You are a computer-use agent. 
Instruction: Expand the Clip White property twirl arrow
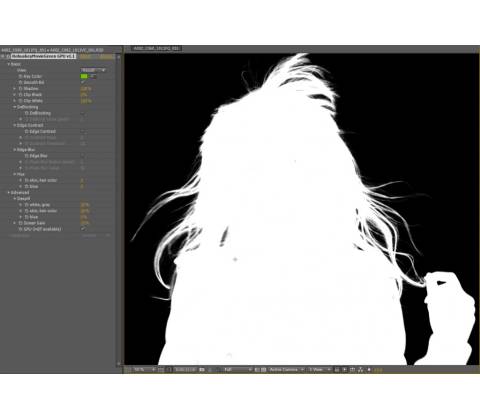tap(15, 101)
